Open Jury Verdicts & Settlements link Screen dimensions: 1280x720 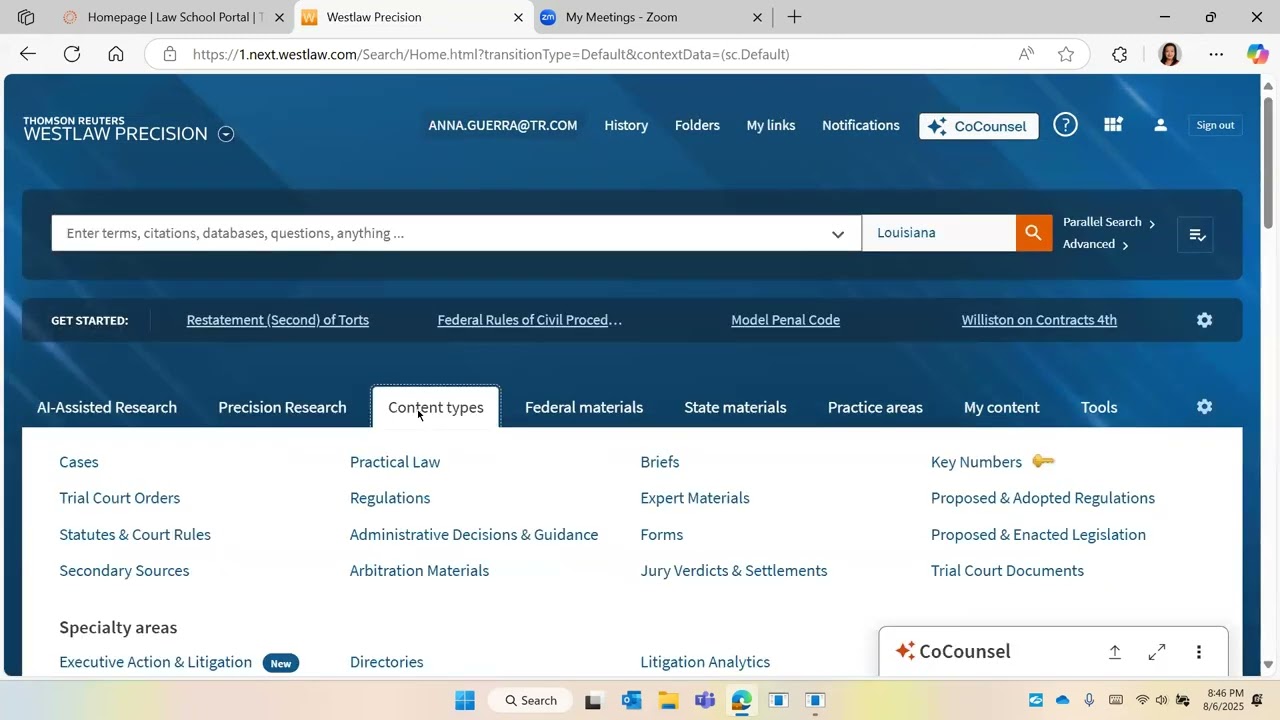tap(734, 571)
